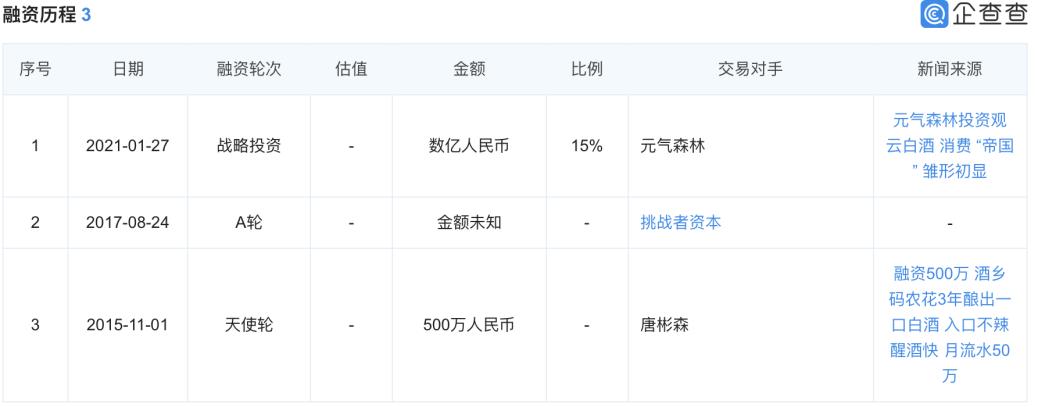The width and height of the screenshot is (1038, 407).
Task: Open the 挑战者资本 investor link
Action: point(681,222)
